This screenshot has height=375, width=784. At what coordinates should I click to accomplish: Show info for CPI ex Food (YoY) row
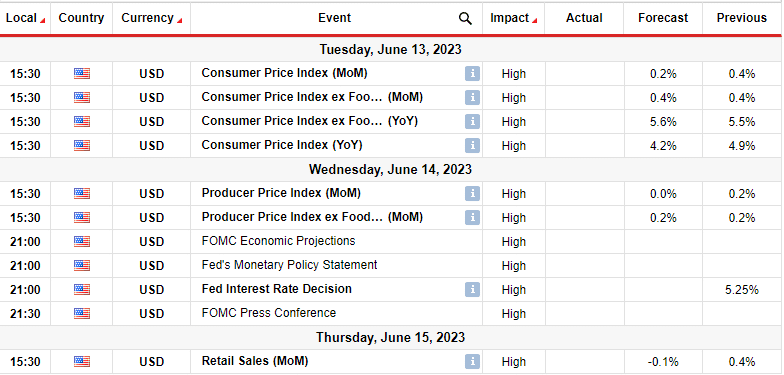[x=472, y=122]
